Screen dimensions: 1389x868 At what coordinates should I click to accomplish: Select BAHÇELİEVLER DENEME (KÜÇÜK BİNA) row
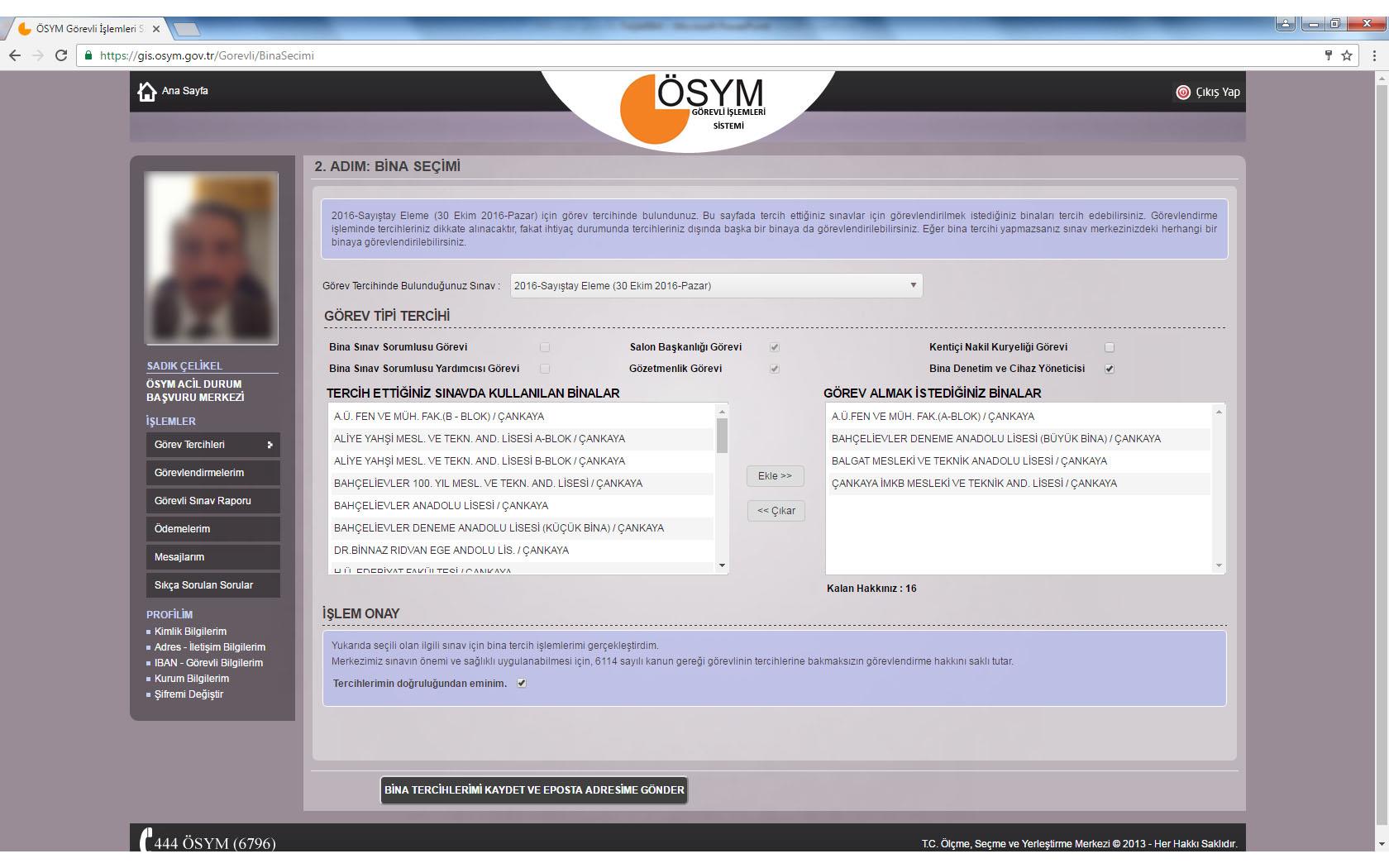click(521, 528)
